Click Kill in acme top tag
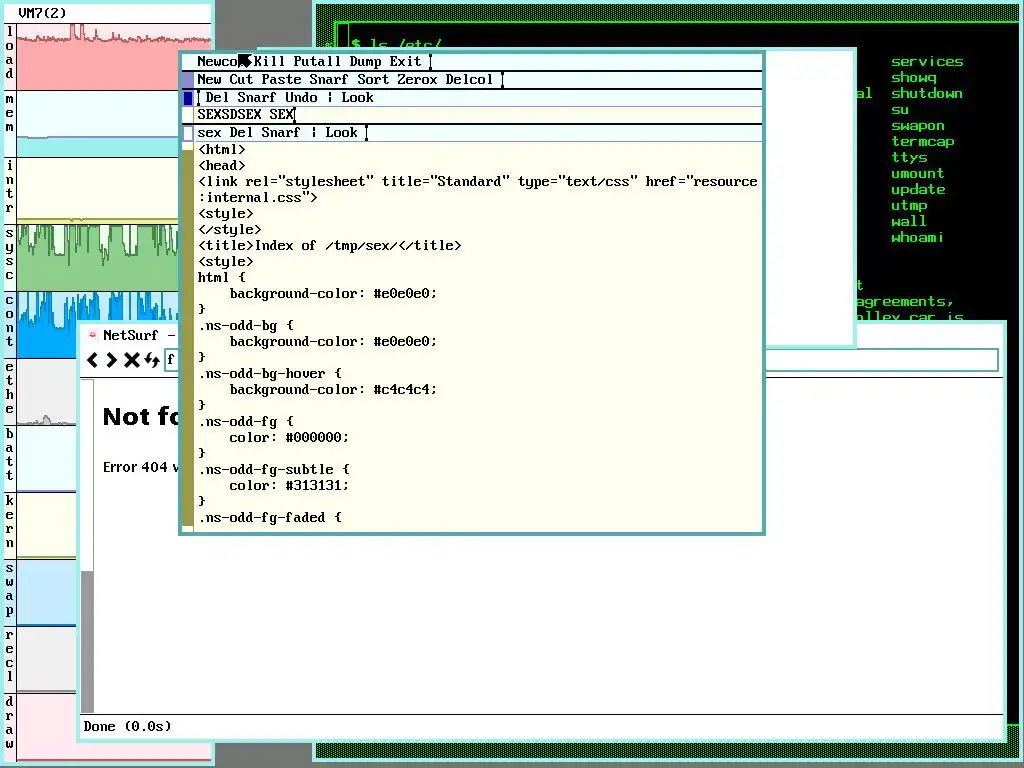Viewport: 1024px width, 768px height. point(269,61)
